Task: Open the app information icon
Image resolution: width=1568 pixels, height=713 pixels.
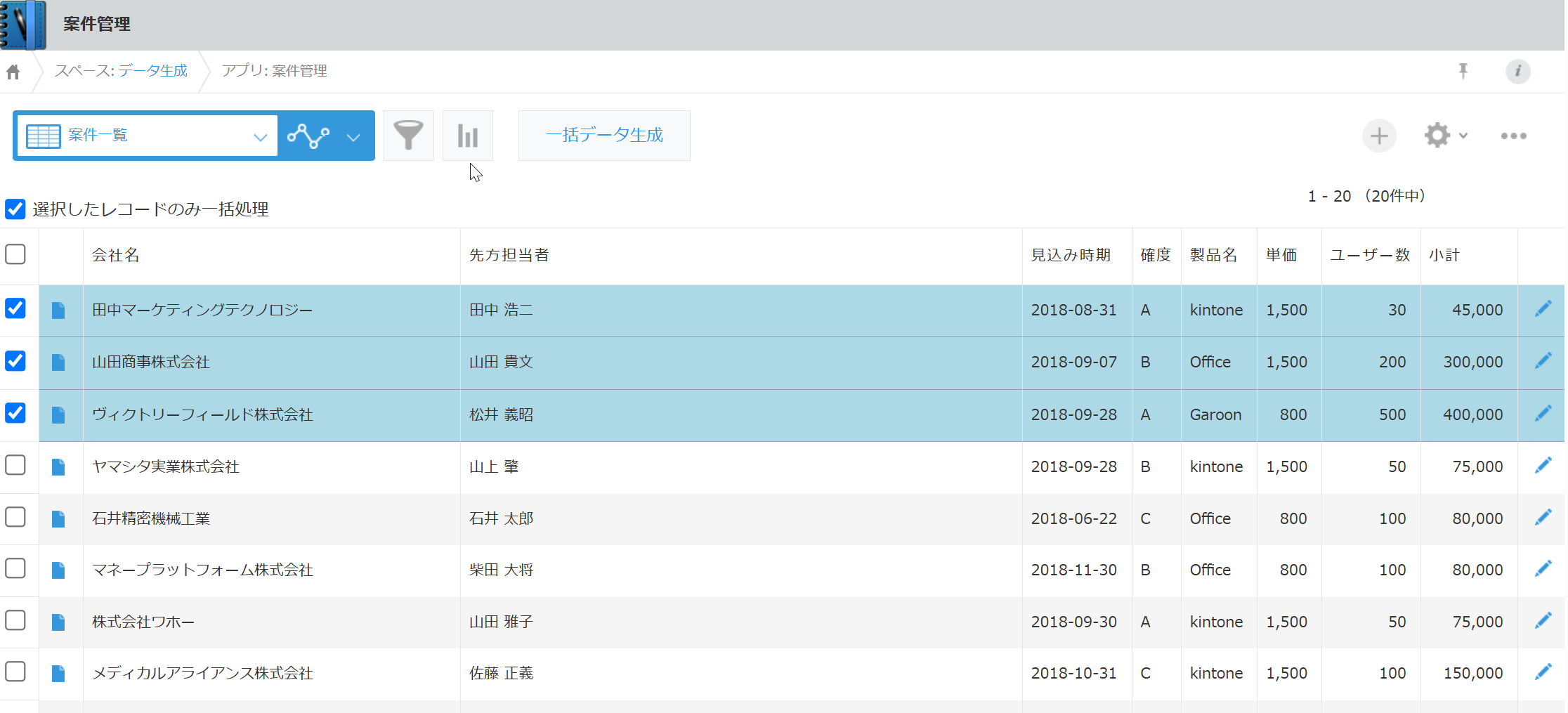Action: pos(1517,71)
